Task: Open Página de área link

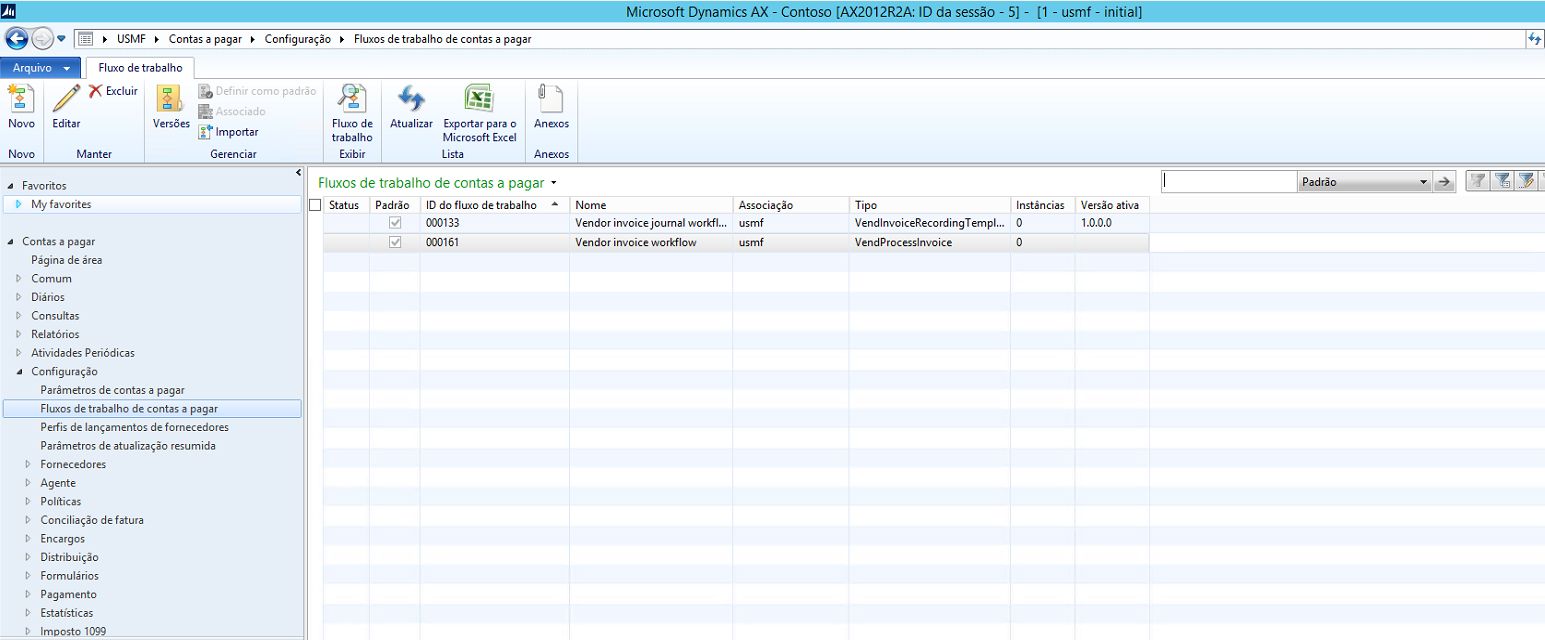Action: tap(66, 260)
